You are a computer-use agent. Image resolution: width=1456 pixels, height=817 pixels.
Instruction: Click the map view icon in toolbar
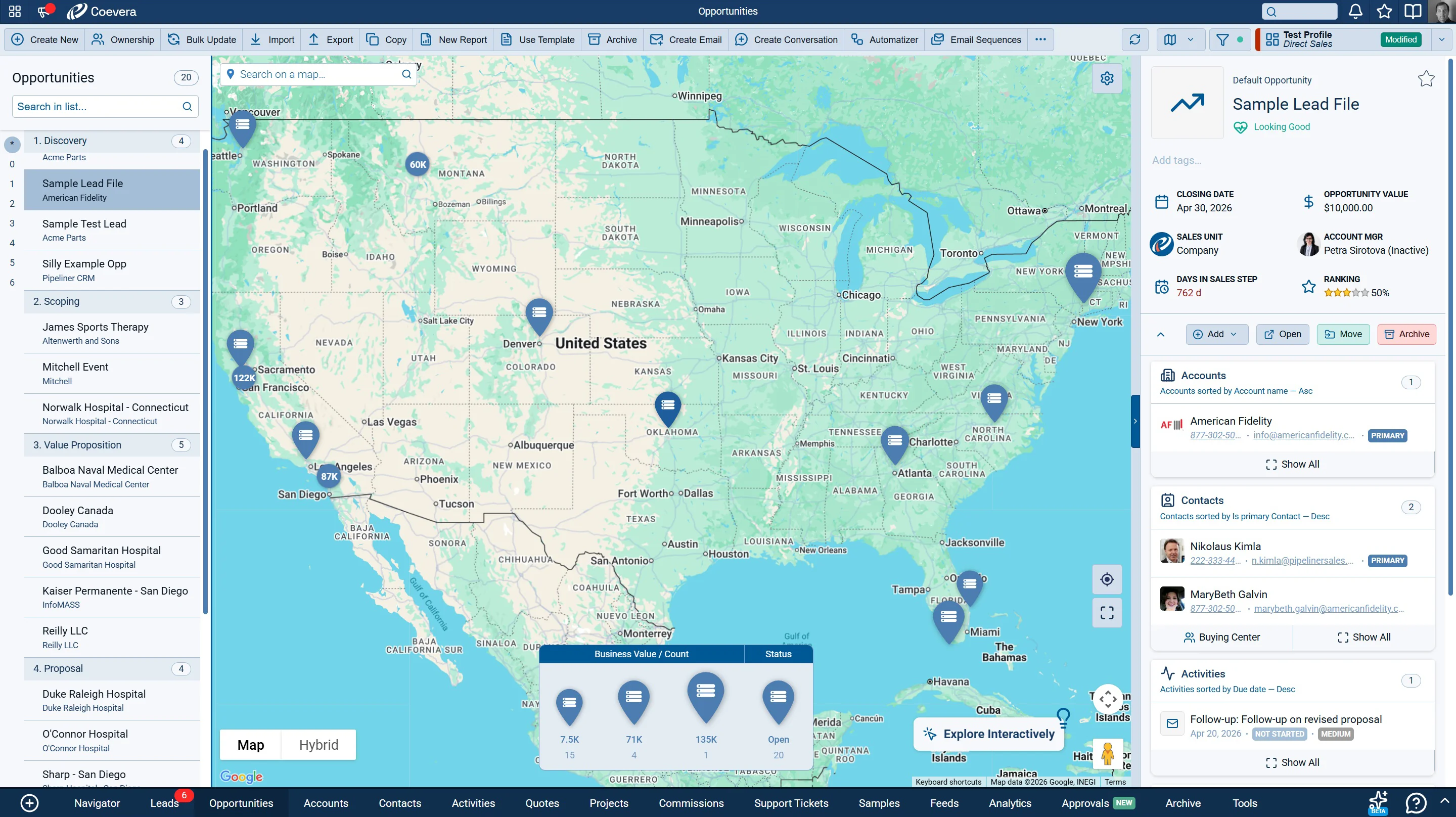[x=1170, y=39]
